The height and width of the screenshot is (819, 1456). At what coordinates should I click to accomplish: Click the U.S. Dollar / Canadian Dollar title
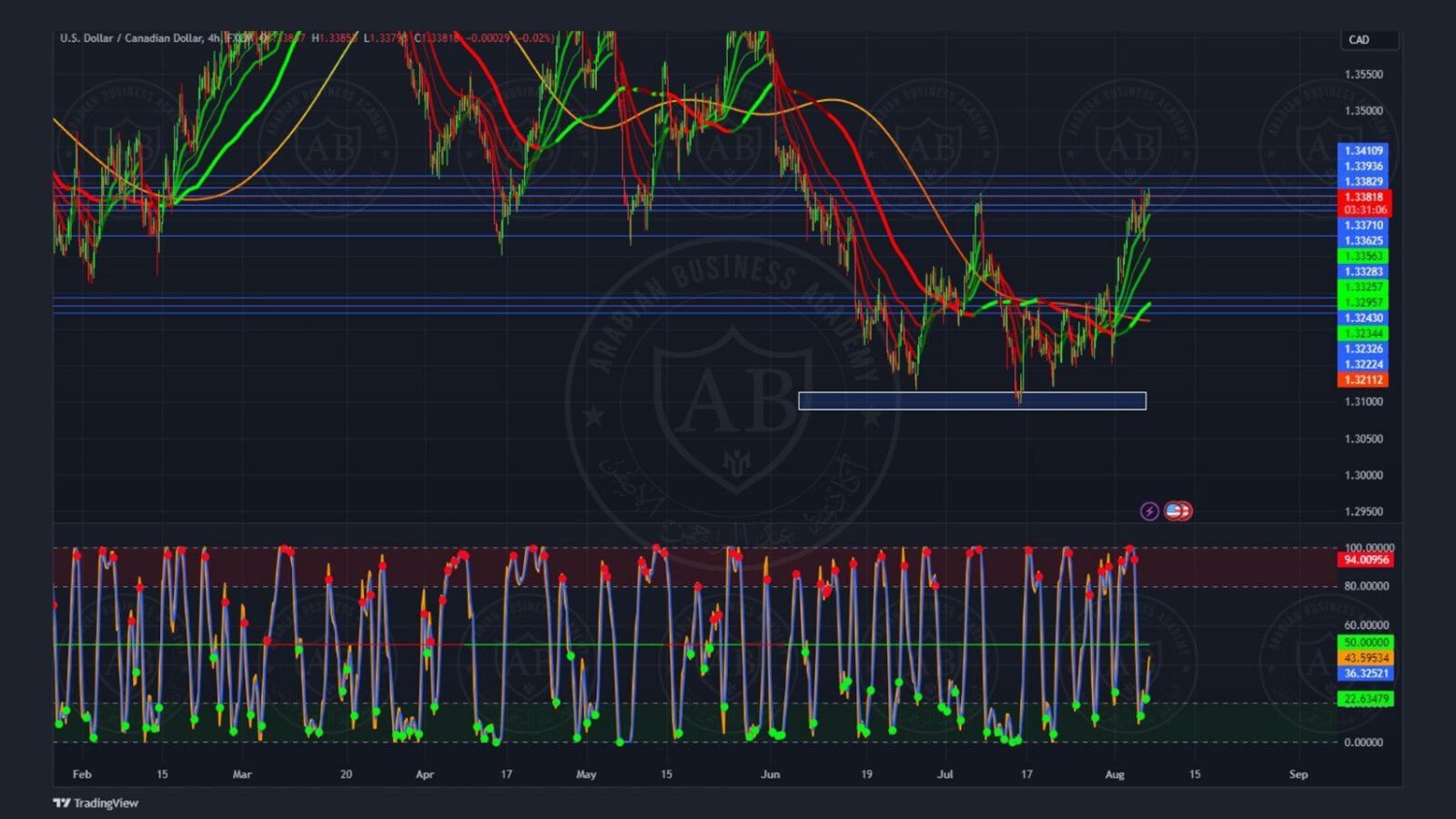click(130, 38)
